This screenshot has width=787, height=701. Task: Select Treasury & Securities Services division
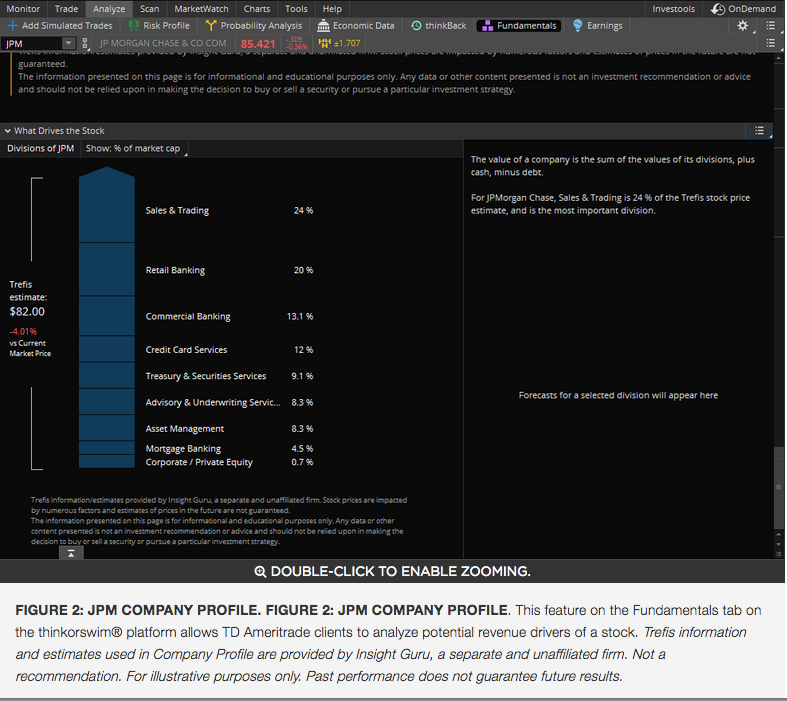click(x=206, y=376)
